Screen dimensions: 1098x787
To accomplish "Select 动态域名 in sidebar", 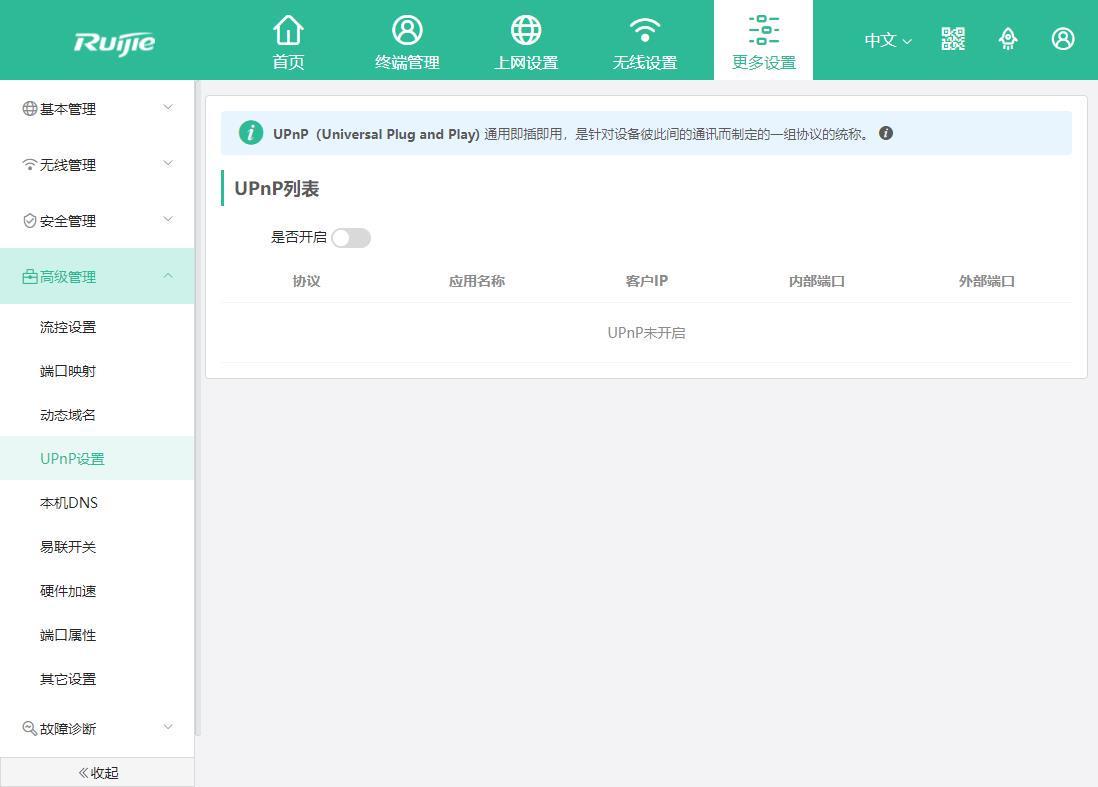I will click(x=97, y=415).
